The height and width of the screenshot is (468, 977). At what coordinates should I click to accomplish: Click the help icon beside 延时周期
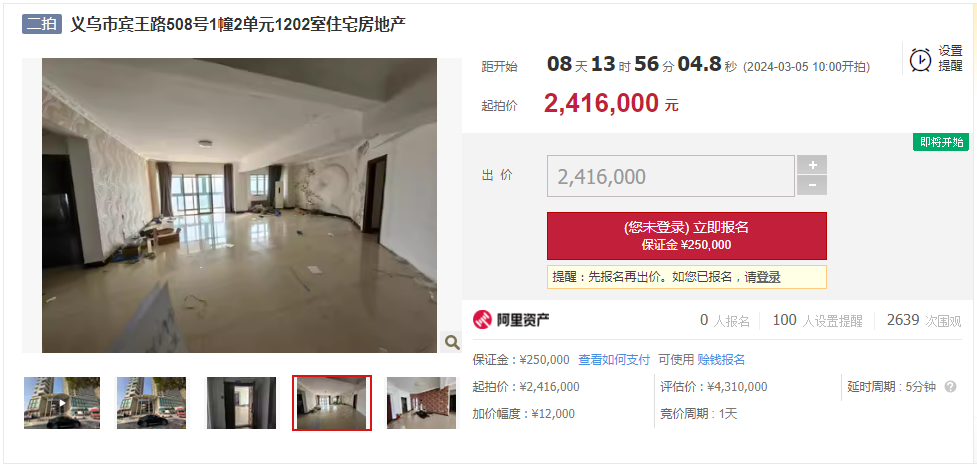coord(950,387)
